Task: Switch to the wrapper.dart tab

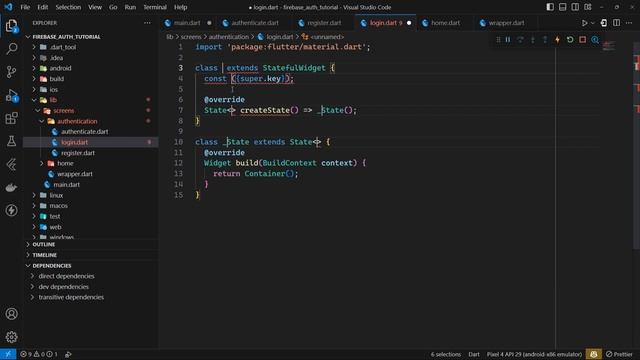Action: [x=506, y=23]
